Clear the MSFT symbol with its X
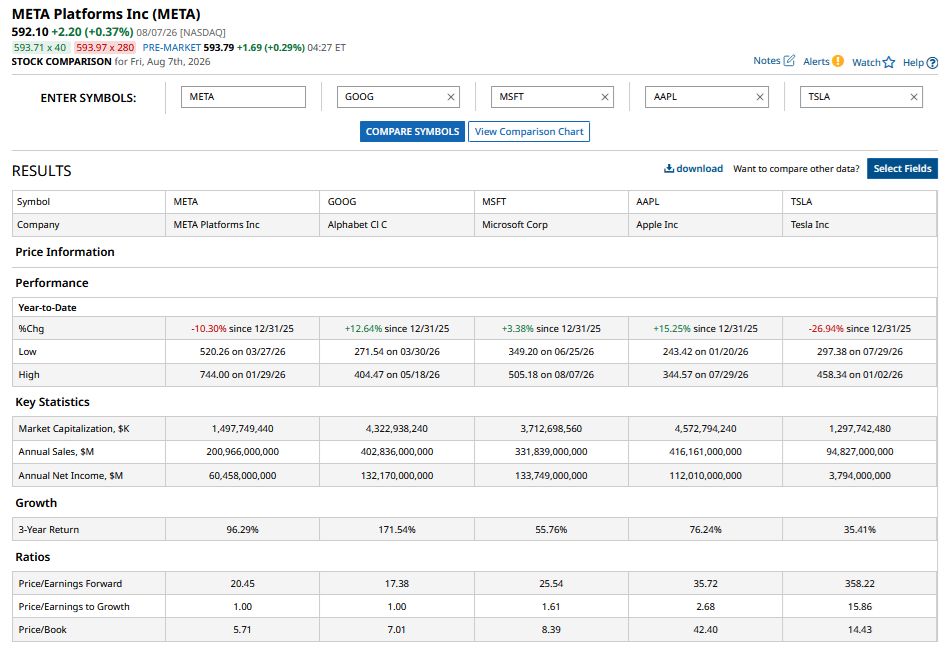 [605, 97]
